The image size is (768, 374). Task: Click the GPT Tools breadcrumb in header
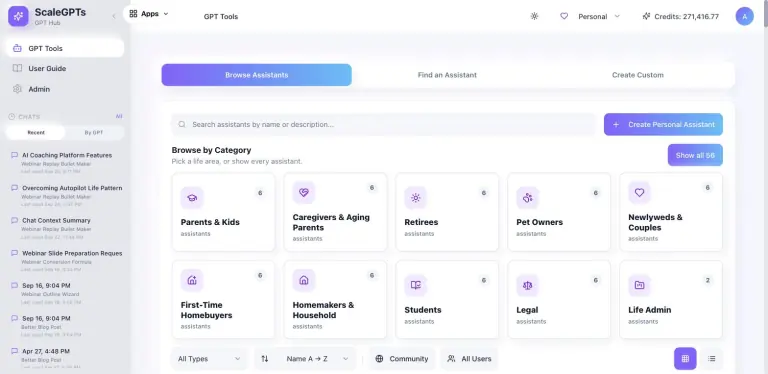pos(221,17)
